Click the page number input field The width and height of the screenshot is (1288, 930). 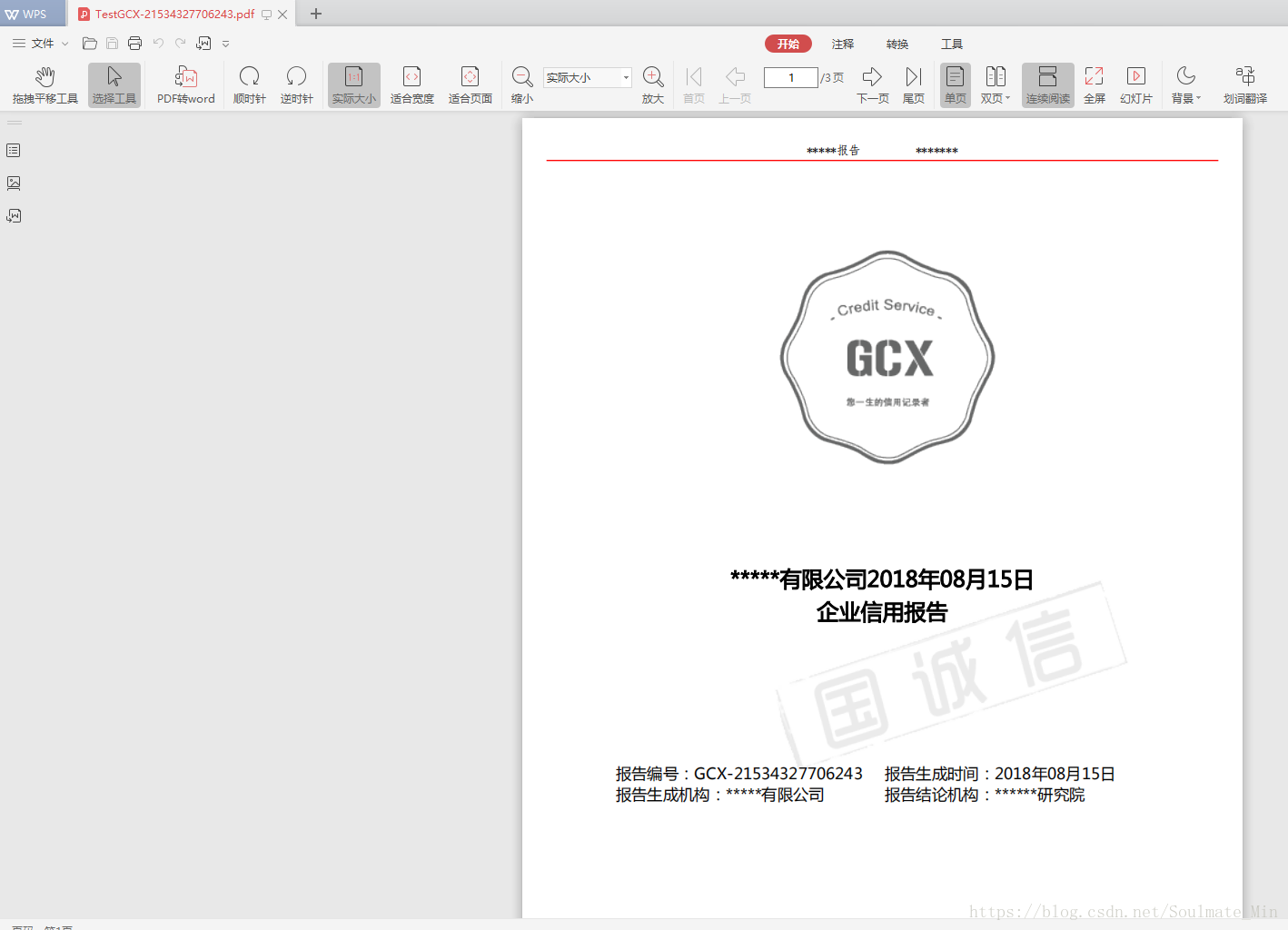[790, 77]
